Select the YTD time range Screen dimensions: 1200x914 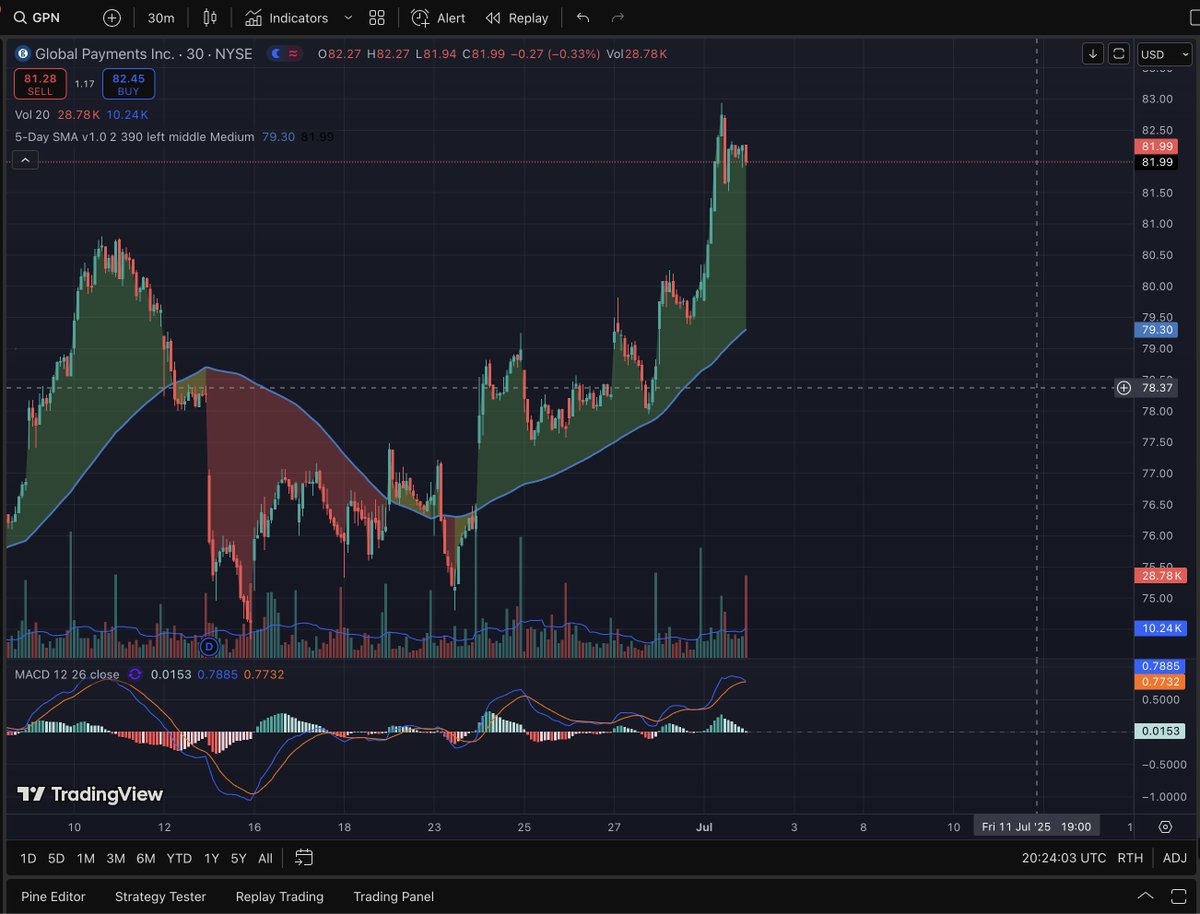179,858
